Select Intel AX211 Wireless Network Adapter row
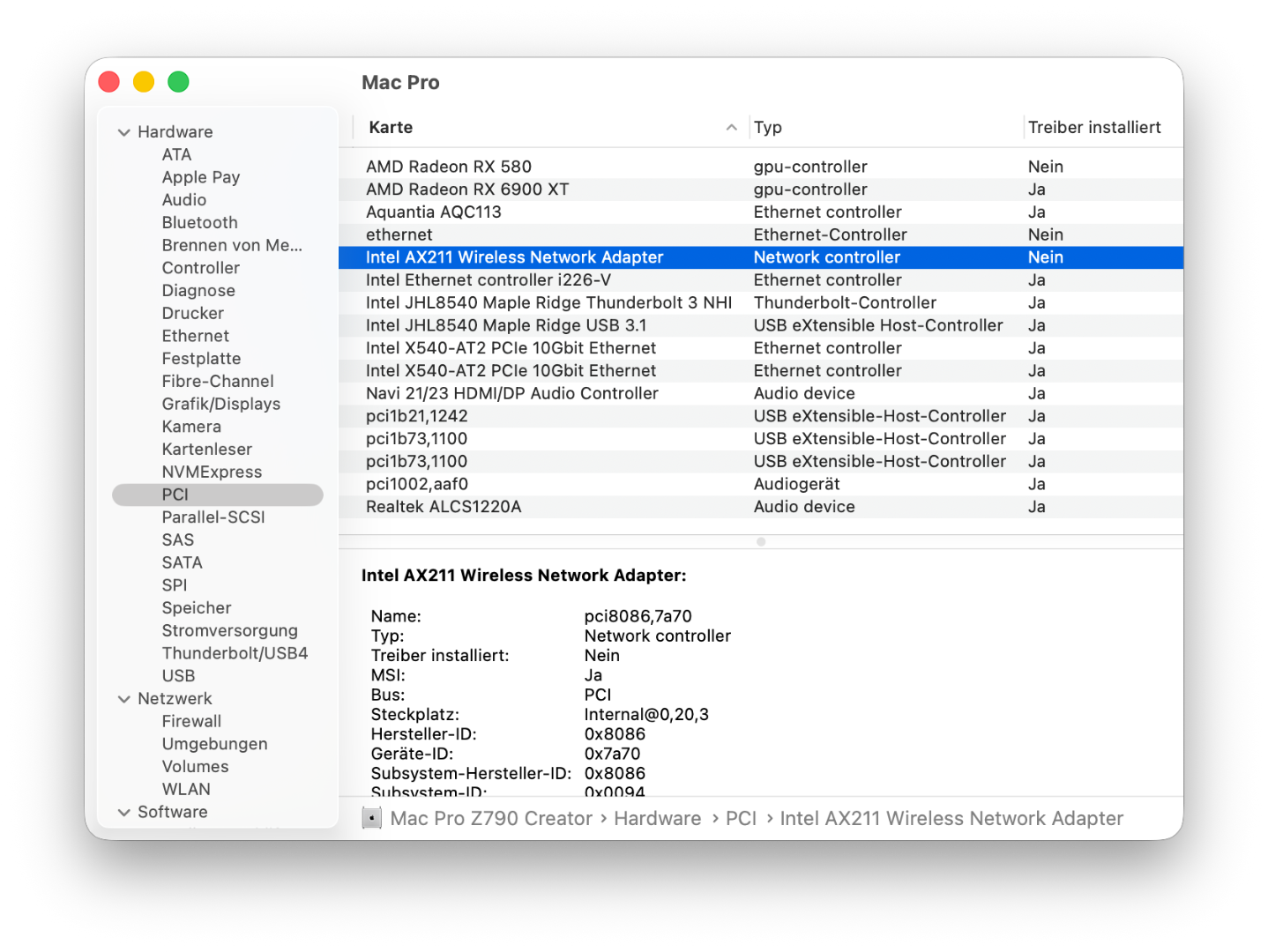Viewport: 1268px width, 952px height. click(x=761, y=257)
